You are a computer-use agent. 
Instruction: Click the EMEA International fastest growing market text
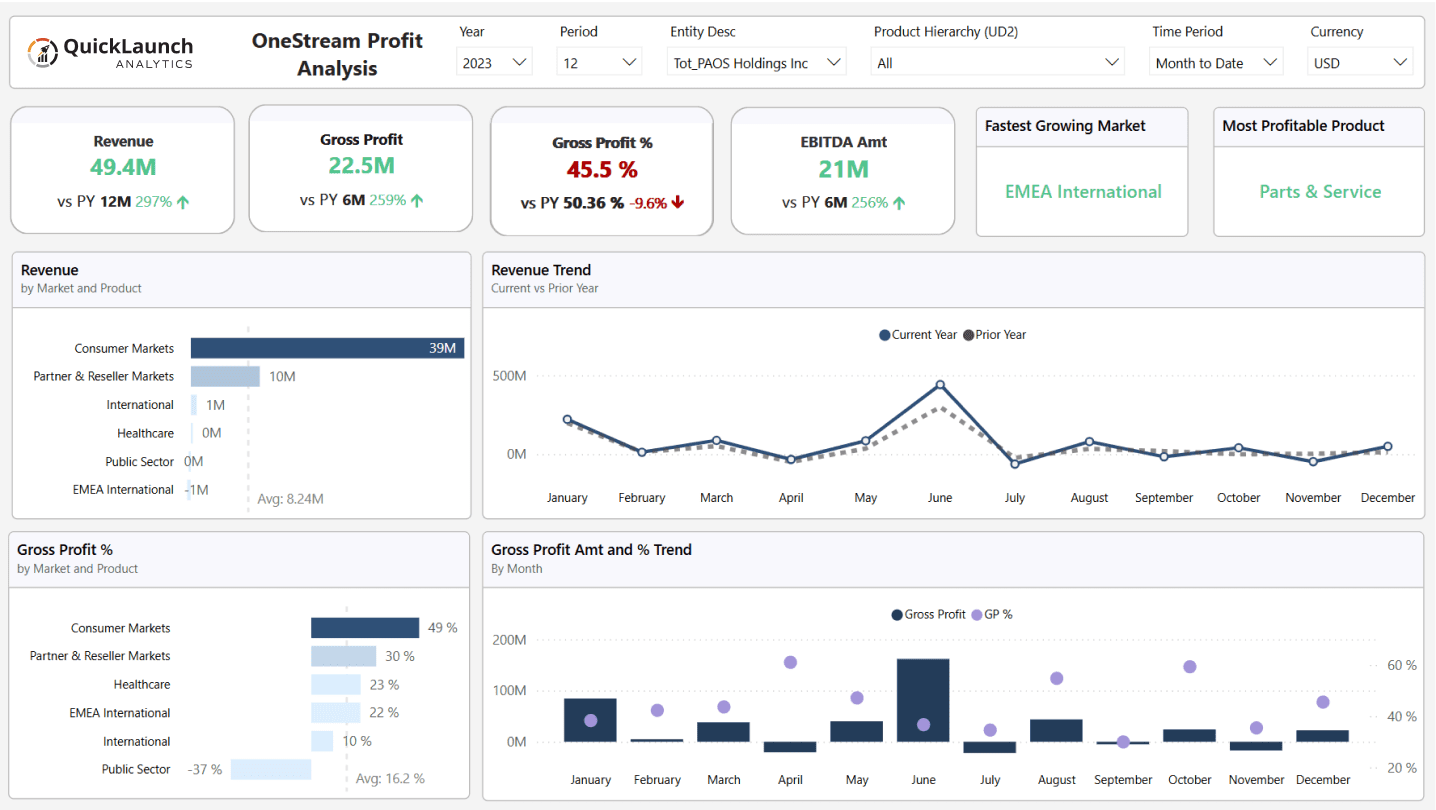tap(1083, 192)
